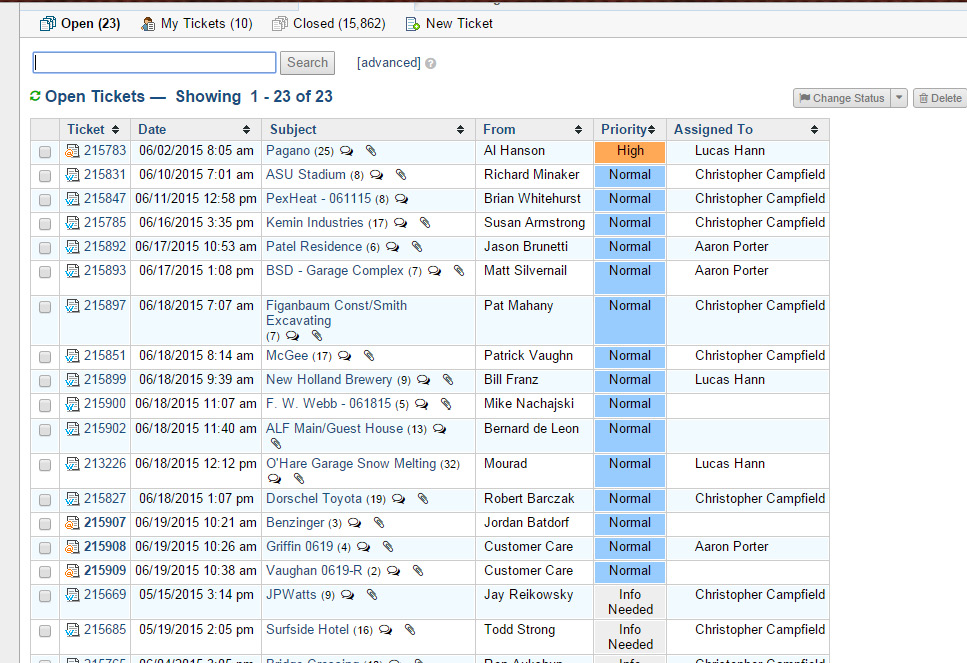Viewport: 967px width, 663px height.
Task: Open the Change Status dropdown arrow
Action: point(899,97)
